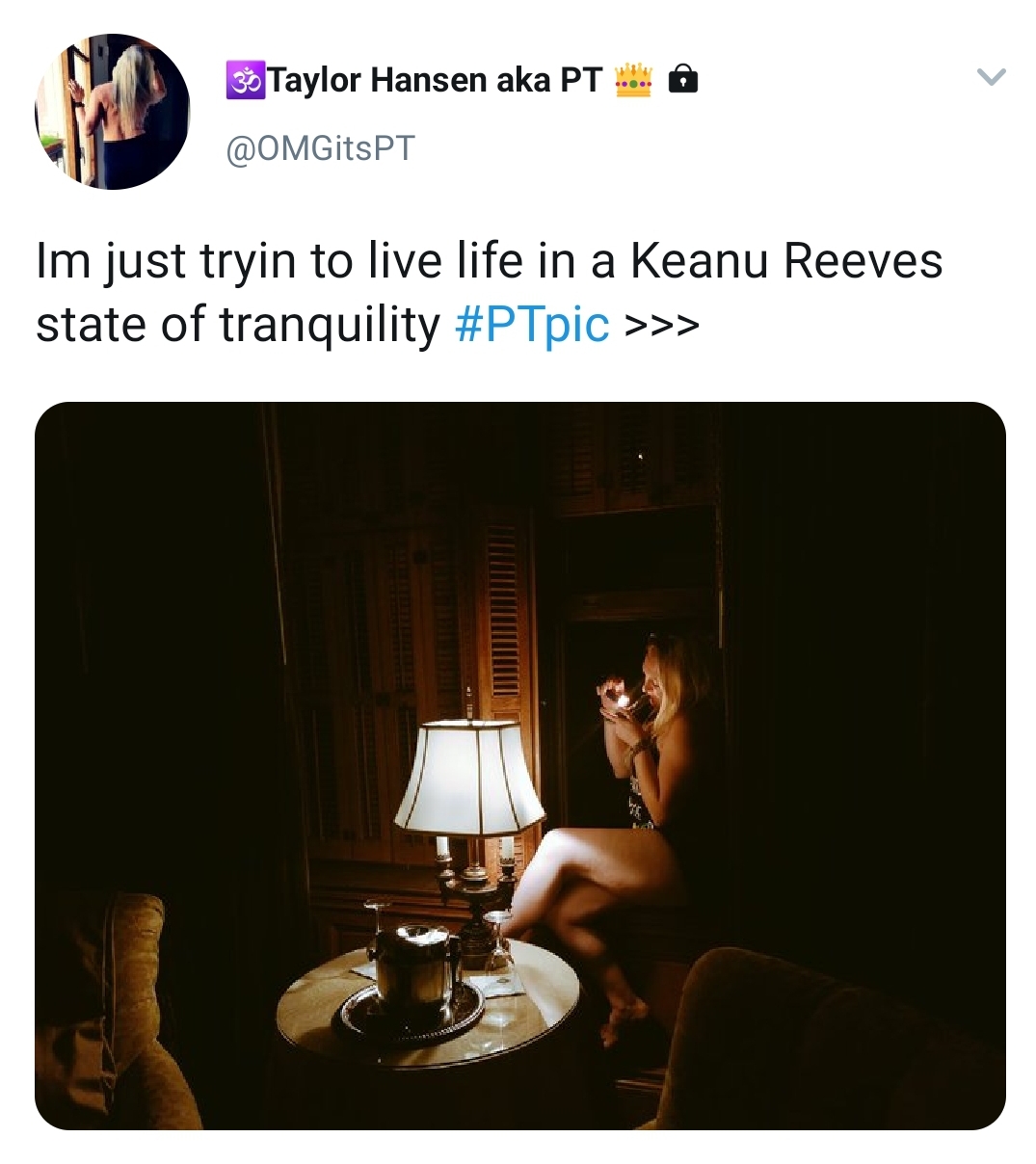1036x1164 pixels.
Task: Click the louvered shutter door in photo
Action: [500, 617]
